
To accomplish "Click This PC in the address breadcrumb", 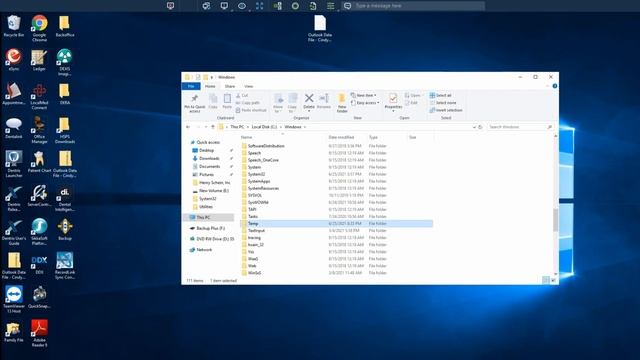I will [x=237, y=127].
